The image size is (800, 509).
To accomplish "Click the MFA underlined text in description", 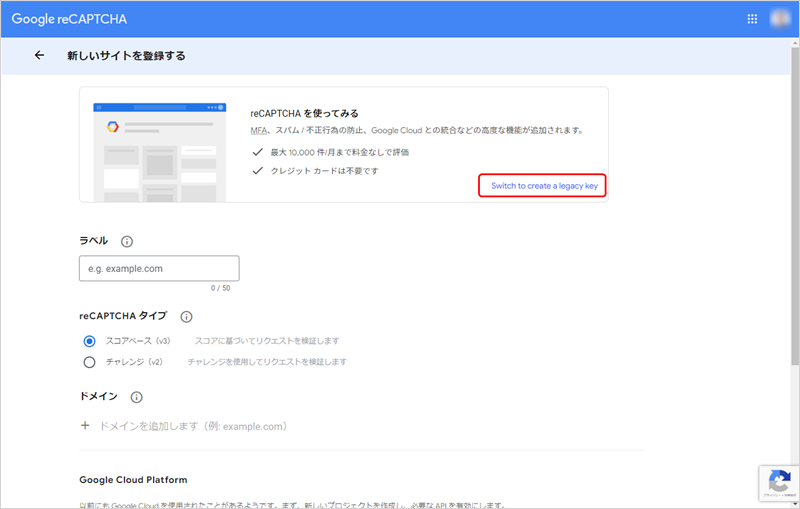I will [x=259, y=131].
